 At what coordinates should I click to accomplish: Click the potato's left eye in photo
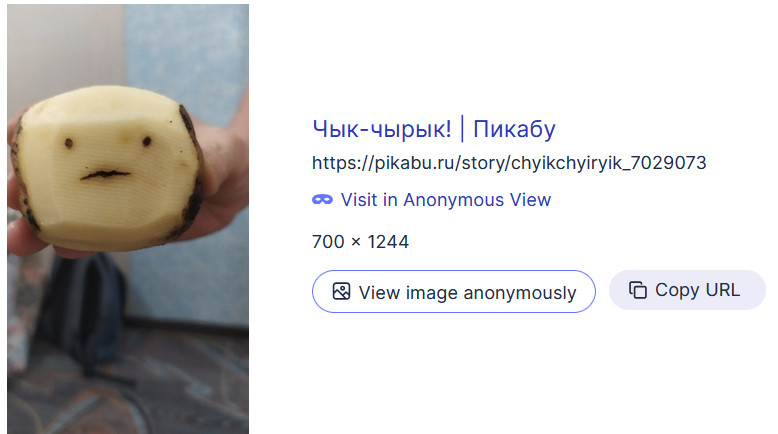(x=69, y=143)
